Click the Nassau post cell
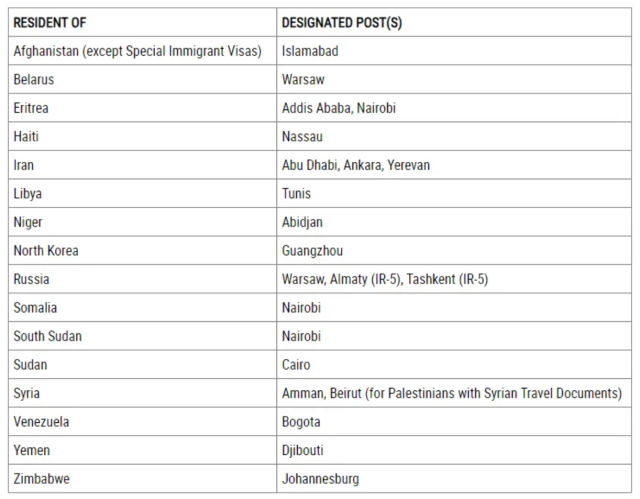Screen dimensions: 640x499 (454, 137)
